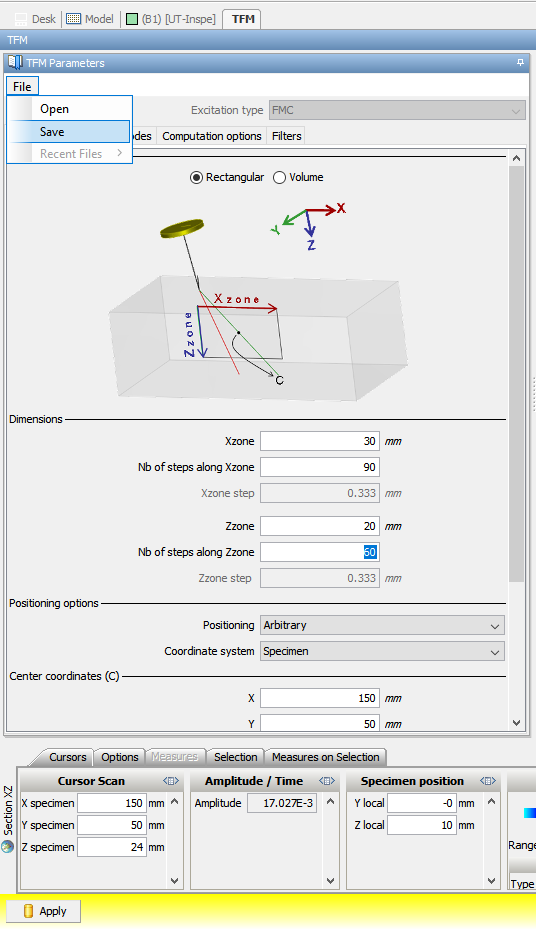Click the X specimen cursor field
The image size is (536, 929).
pyautogui.click(x=112, y=803)
